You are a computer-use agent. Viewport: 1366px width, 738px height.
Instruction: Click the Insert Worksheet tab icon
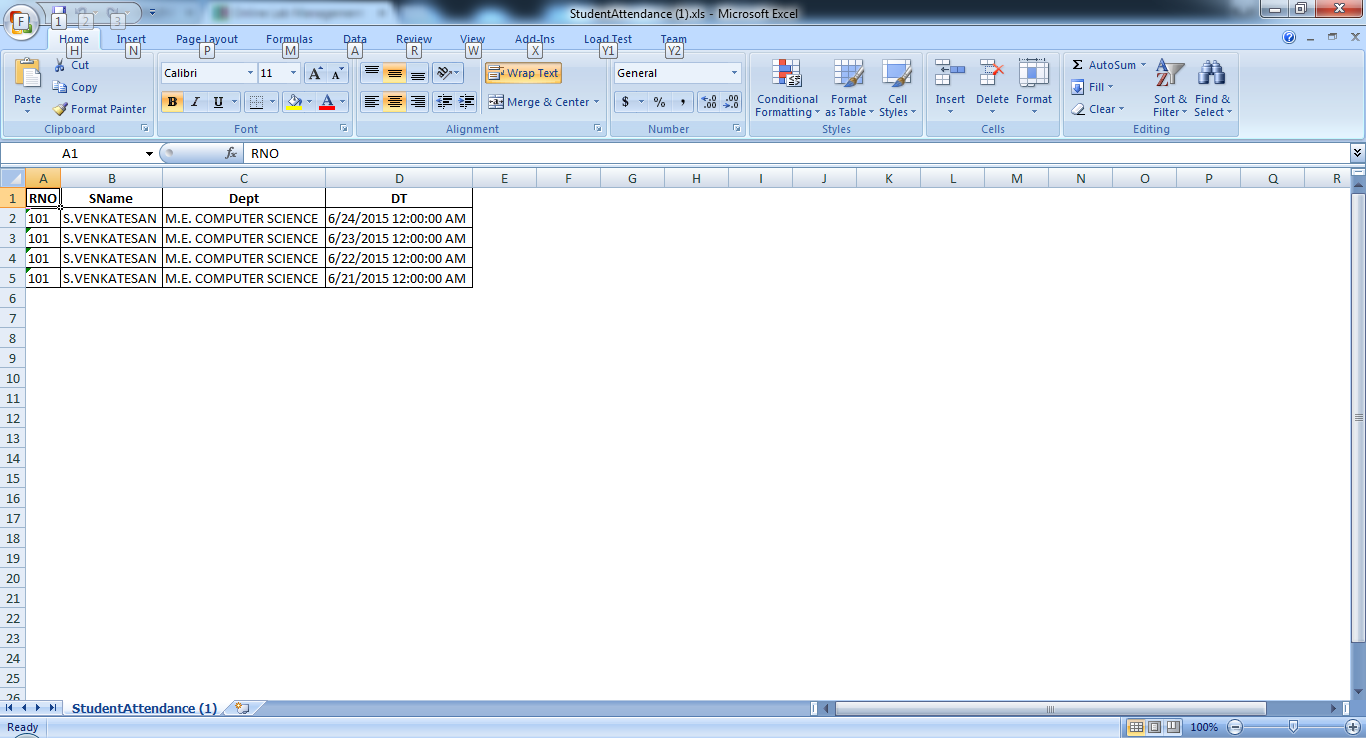(241, 708)
